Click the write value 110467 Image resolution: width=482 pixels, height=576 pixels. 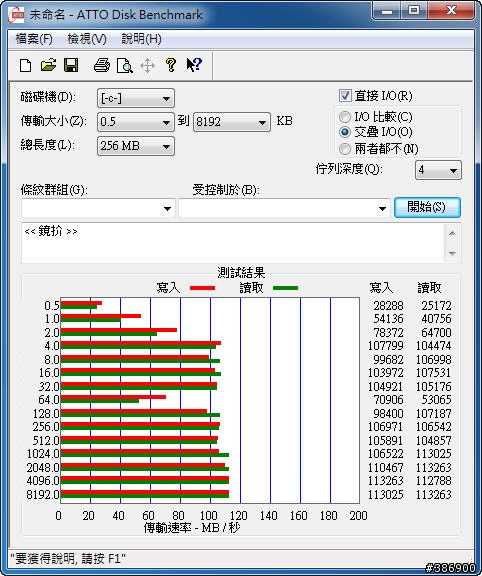[385, 468]
